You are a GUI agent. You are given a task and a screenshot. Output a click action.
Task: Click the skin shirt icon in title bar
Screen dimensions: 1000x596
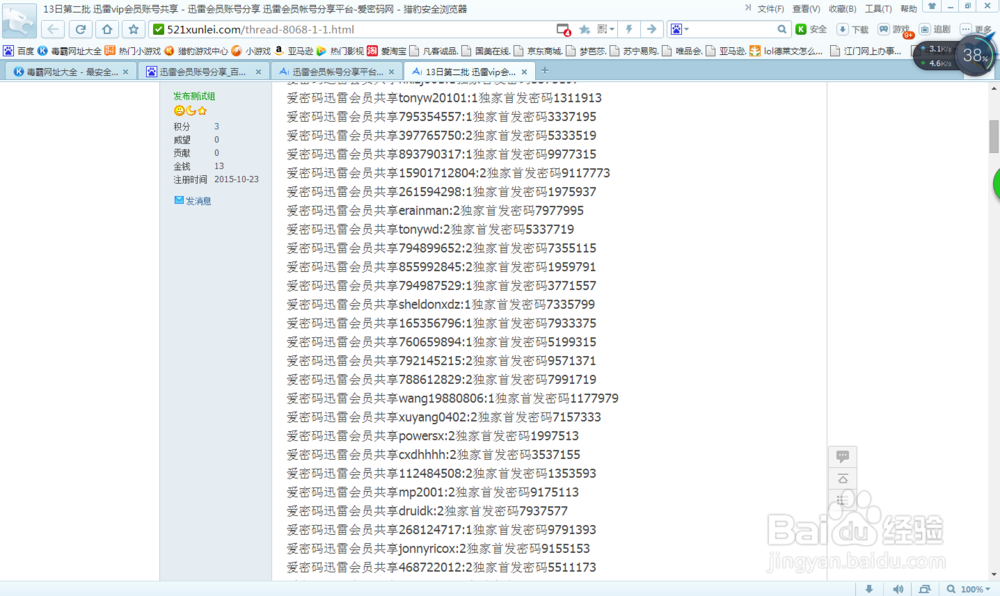pyautogui.click(x=932, y=6)
